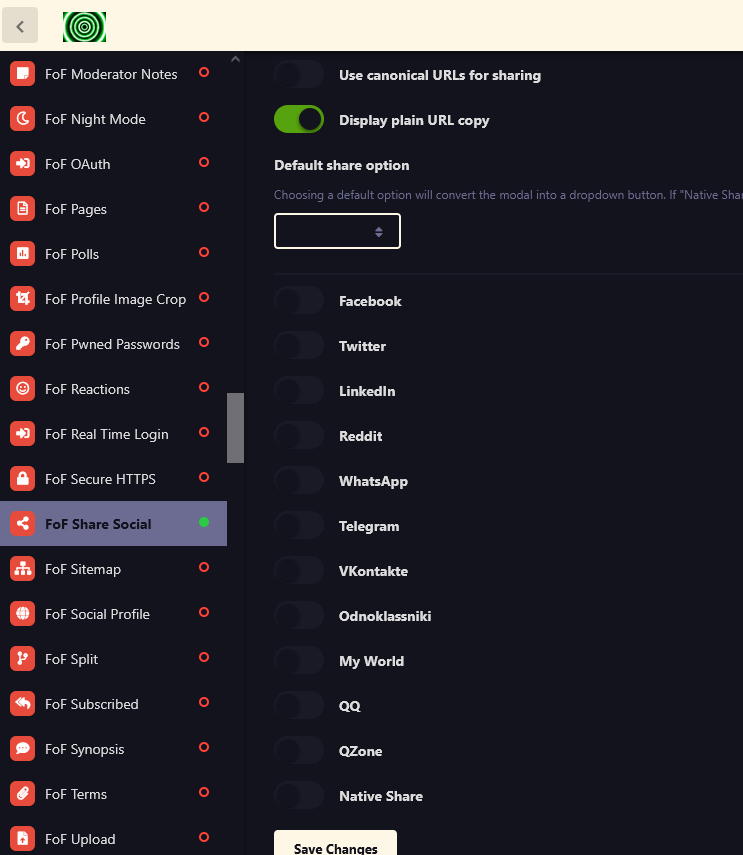
Task: Click the FoF Polls chart icon
Action: click(22, 254)
